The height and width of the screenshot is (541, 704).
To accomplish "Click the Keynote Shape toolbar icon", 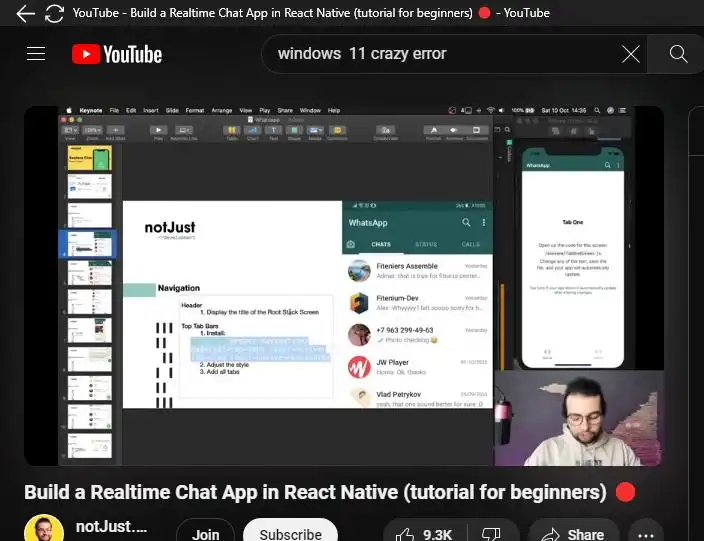I will click(x=294, y=130).
